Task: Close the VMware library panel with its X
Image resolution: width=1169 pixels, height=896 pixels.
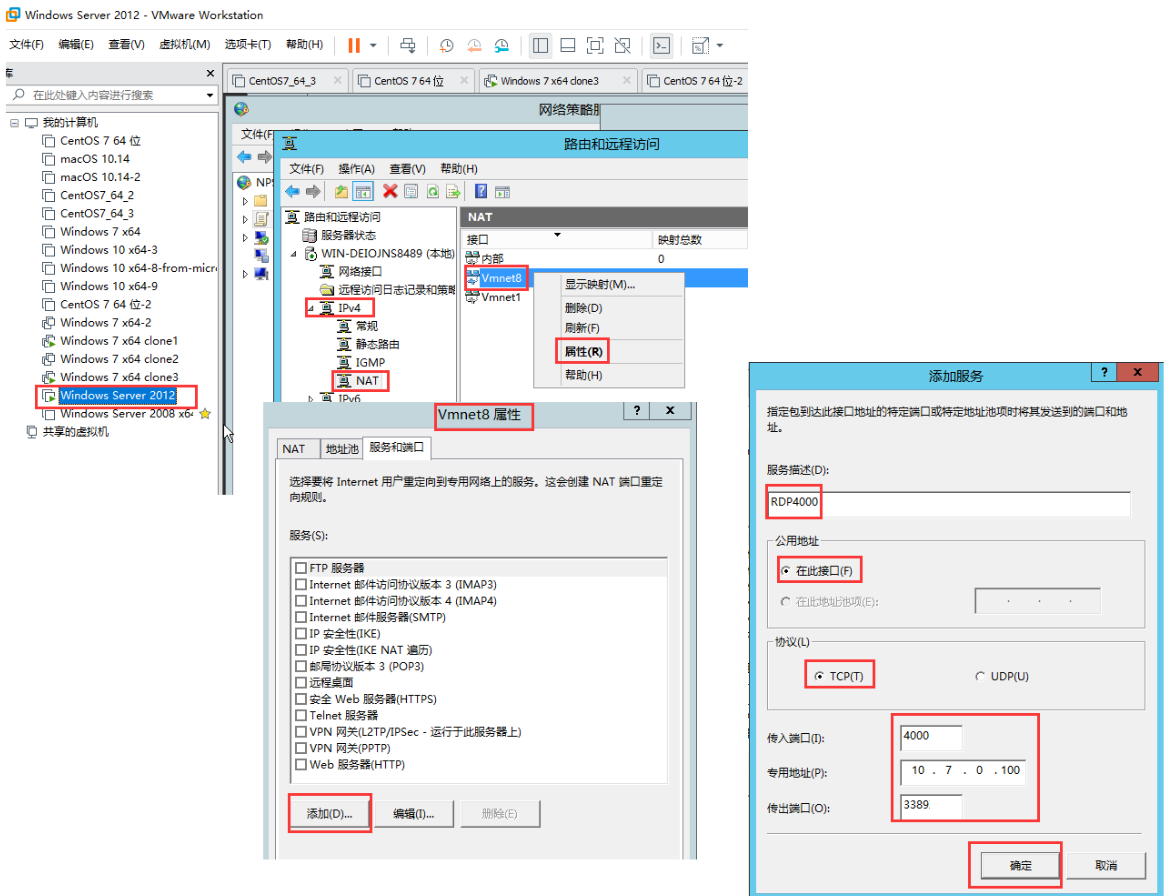Action: [x=210, y=73]
